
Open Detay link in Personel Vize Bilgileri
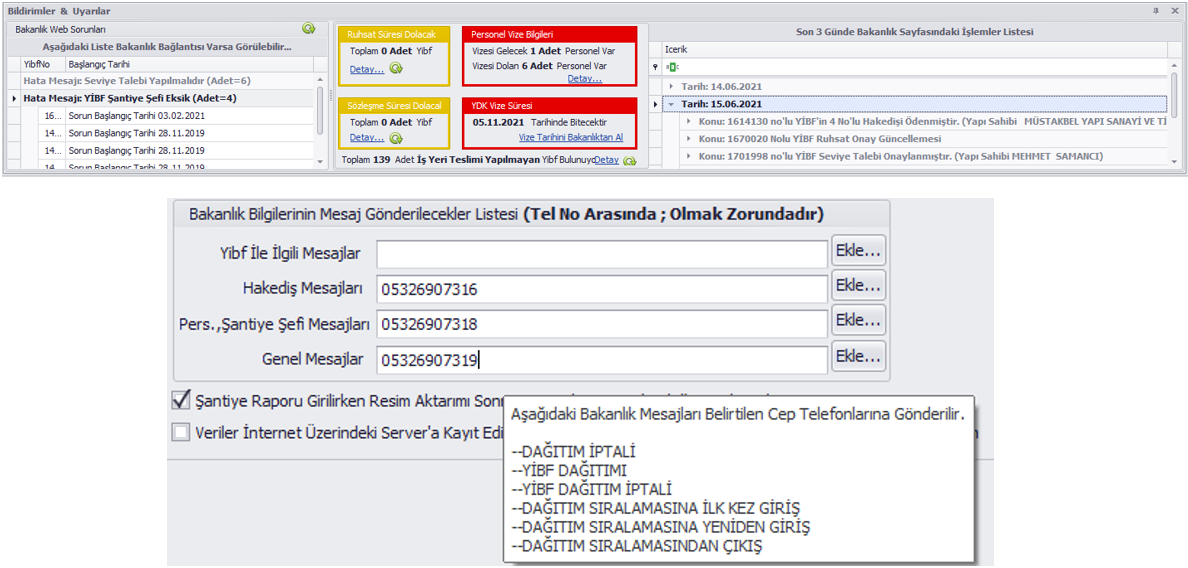pos(584,79)
